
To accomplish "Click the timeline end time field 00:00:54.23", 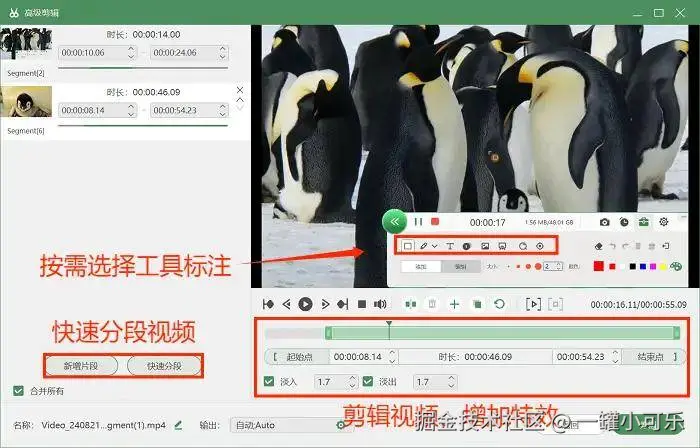I will point(581,357).
